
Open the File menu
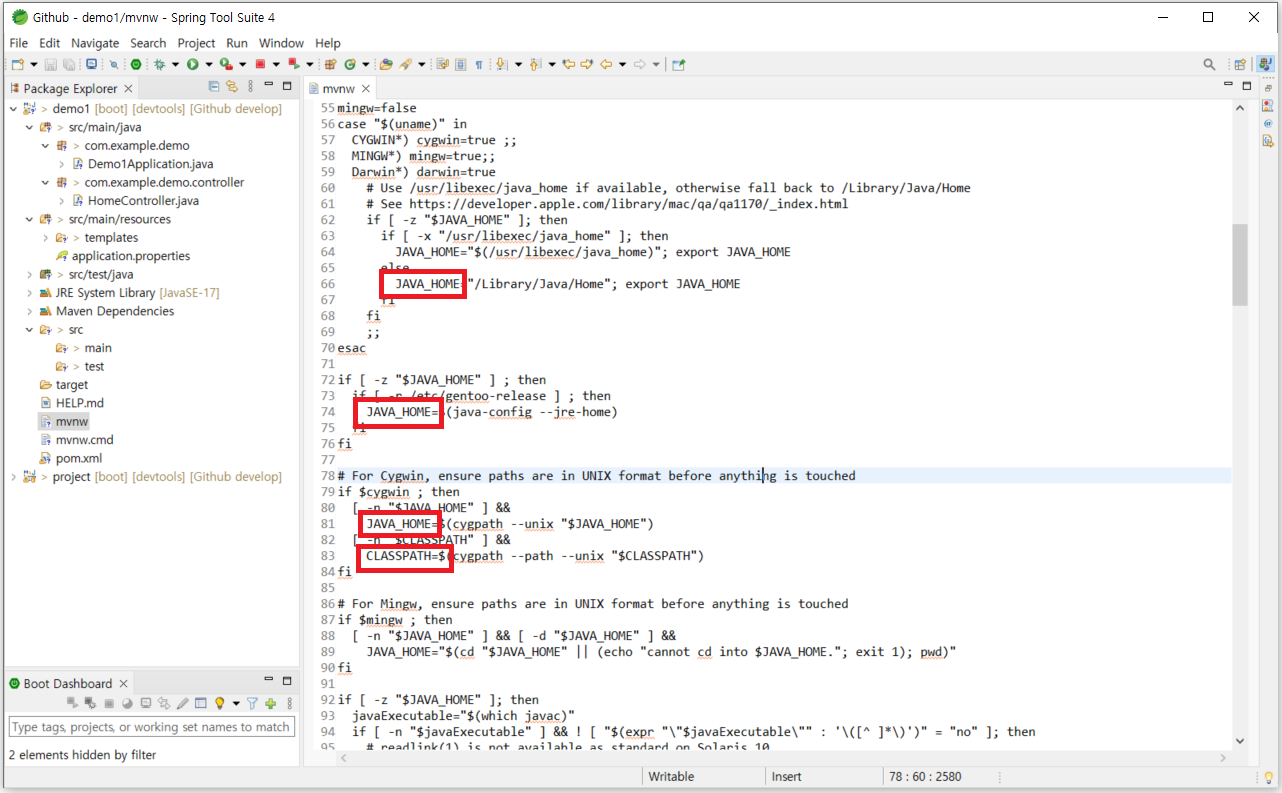click(19, 43)
